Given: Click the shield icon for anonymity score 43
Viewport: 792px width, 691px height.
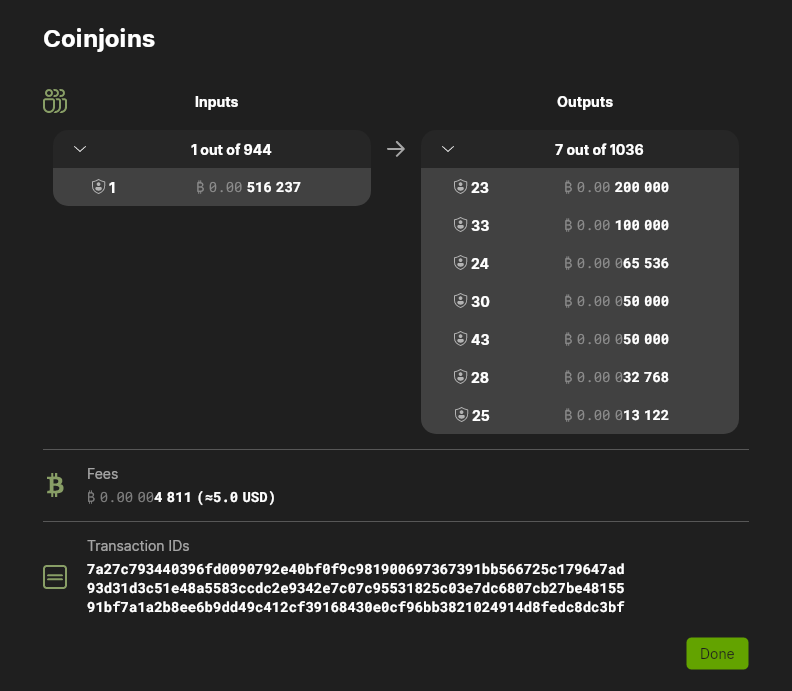Looking at the screenshot, I should 460,339.
